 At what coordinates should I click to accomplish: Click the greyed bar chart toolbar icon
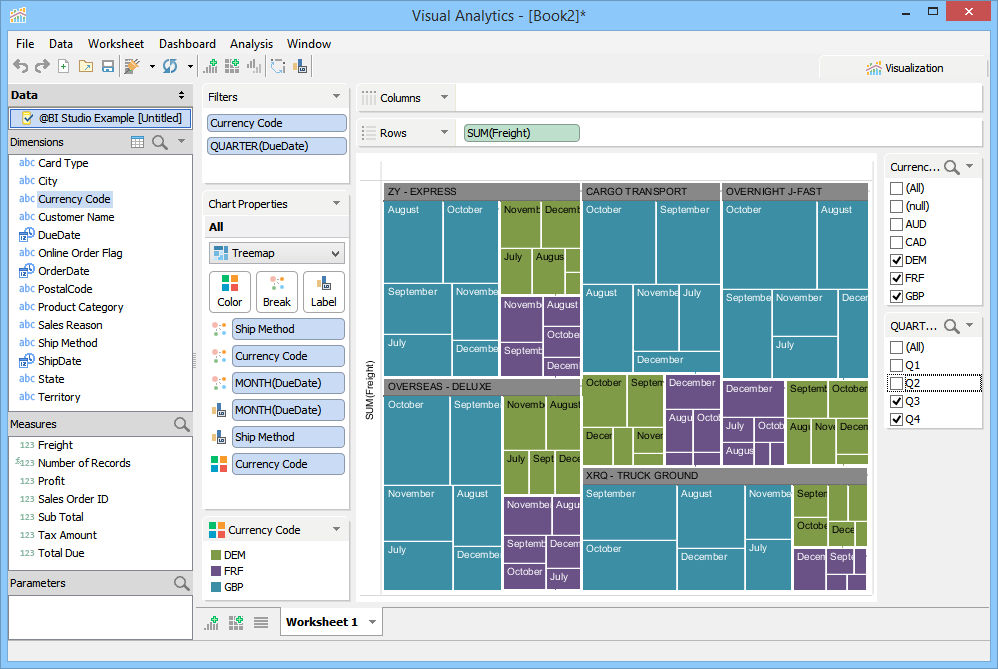pos(254,66)
